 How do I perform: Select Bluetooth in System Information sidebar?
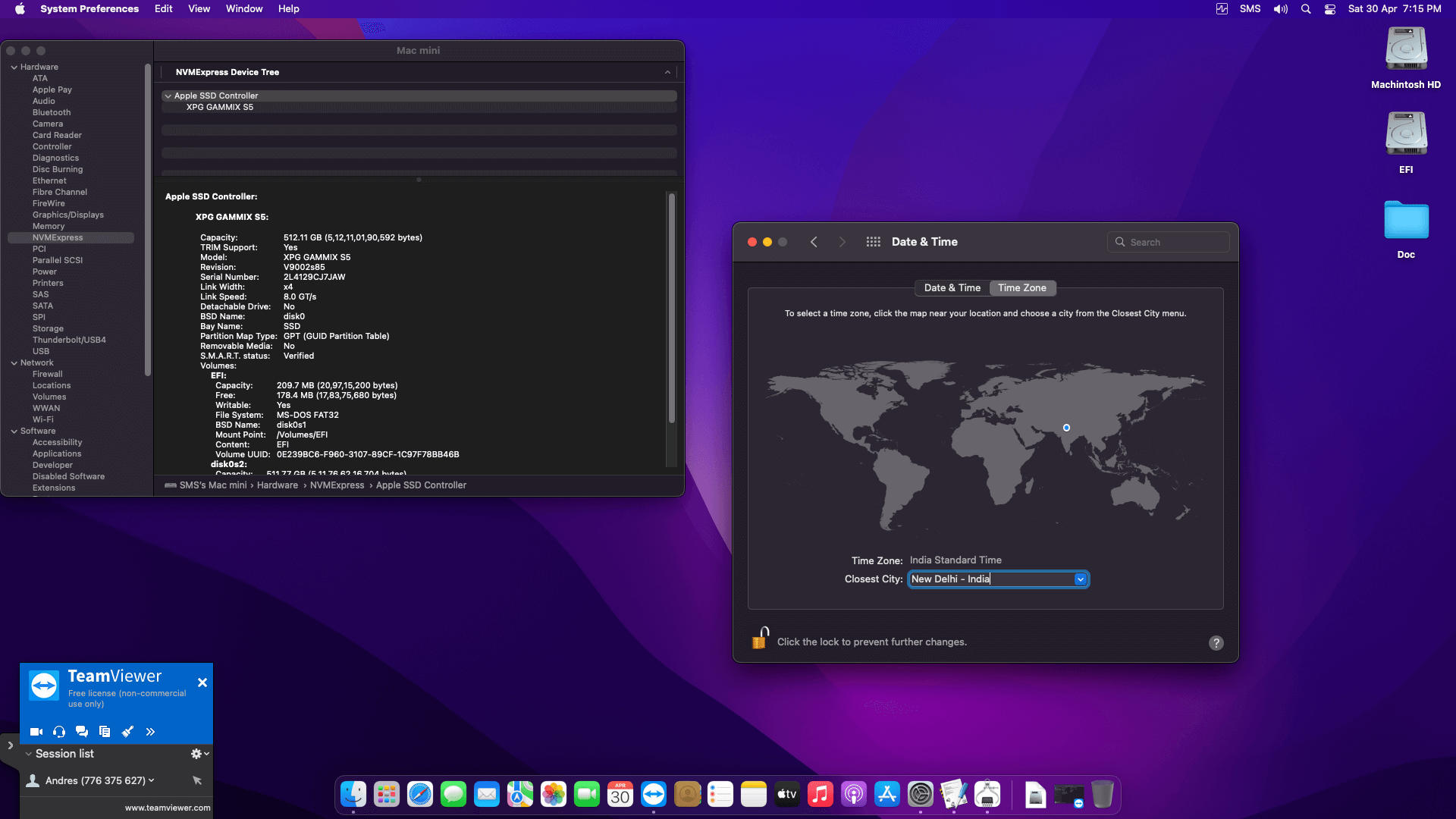click(52, 112)
